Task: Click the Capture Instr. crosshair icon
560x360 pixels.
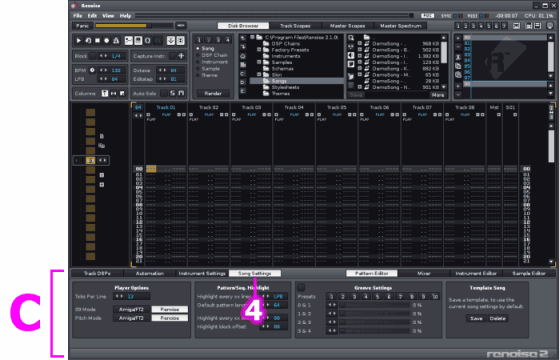Action: [181, 56]
